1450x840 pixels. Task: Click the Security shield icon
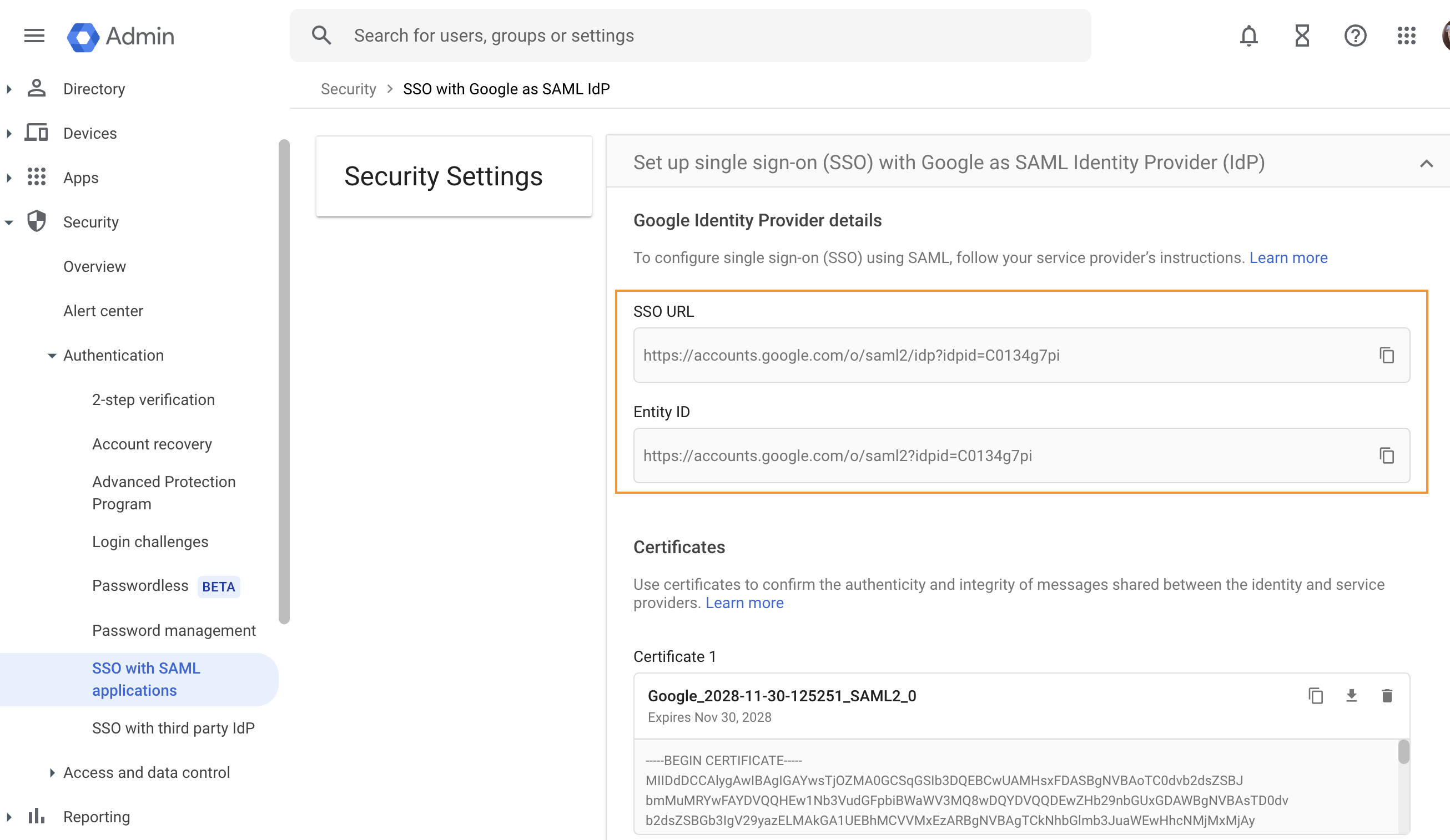36,221
